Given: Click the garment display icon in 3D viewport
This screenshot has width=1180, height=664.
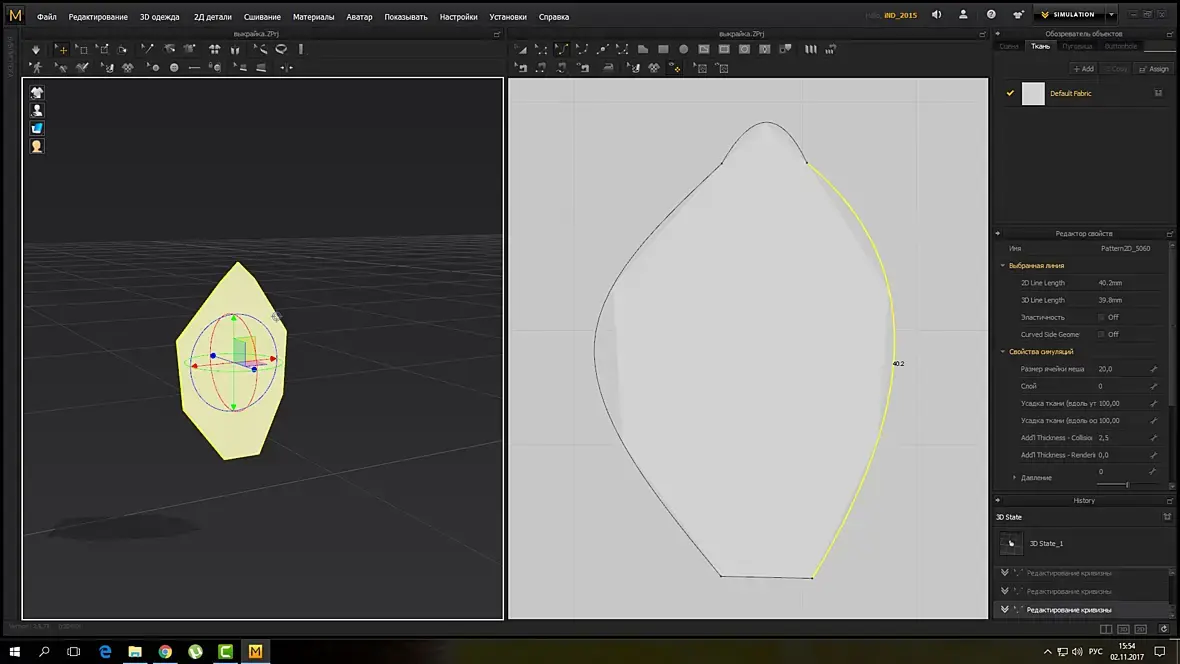Looking at the screenshot, I should [x=37, y=93].
